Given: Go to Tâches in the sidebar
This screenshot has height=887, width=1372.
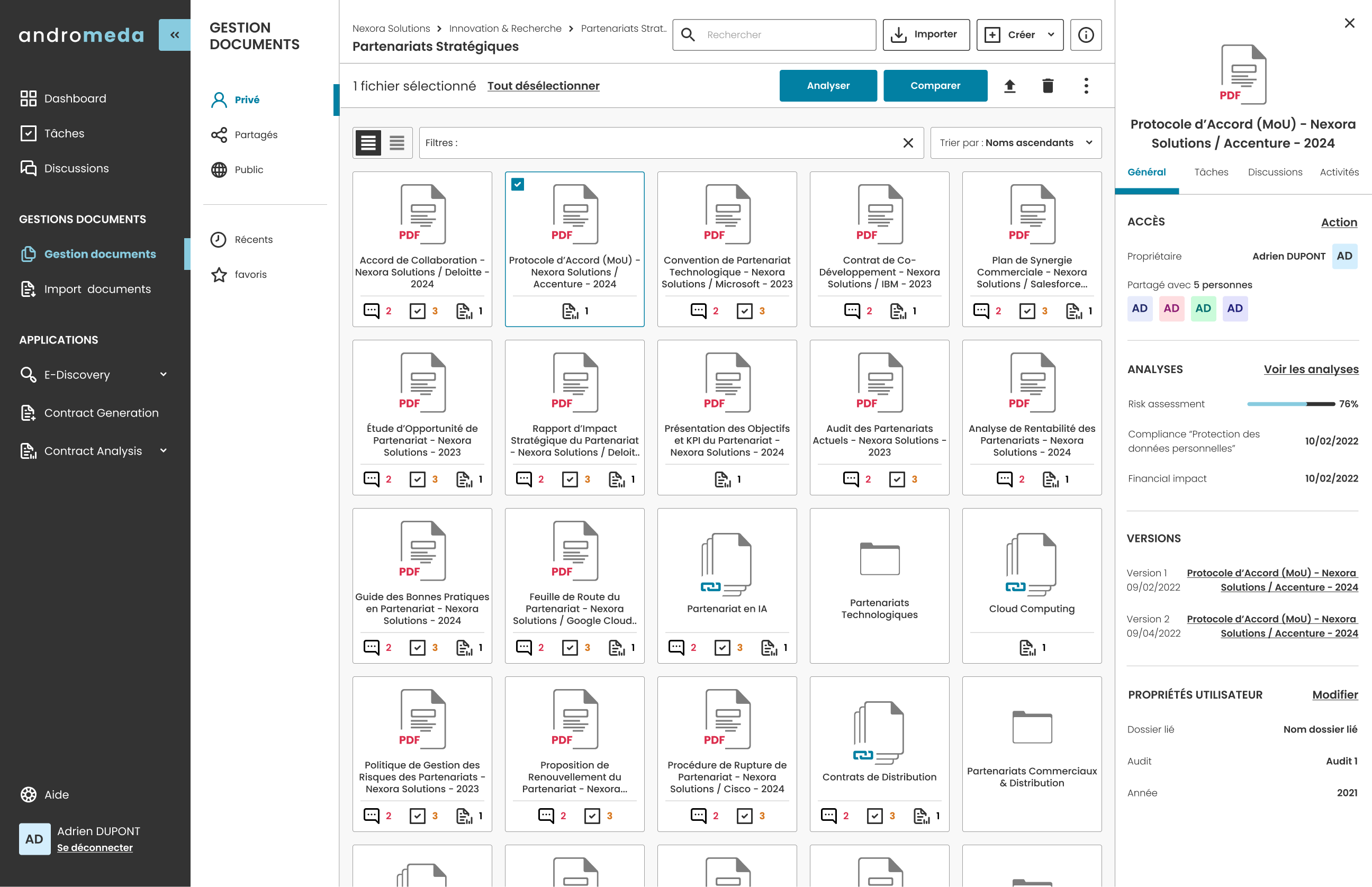Looking at the screenshot, I should pos(52,133).
